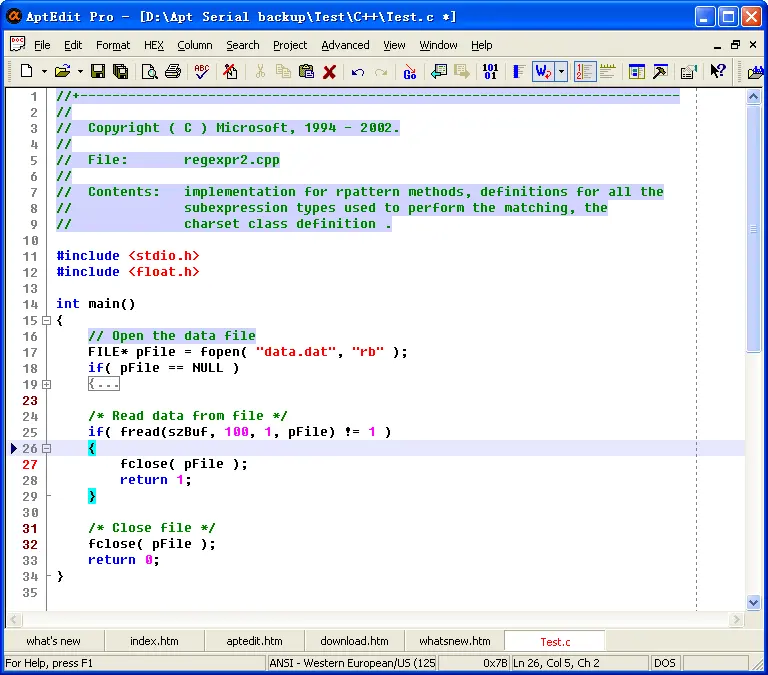Viewport: 768px width, 675px height.
Task: Toggle the line numbers display button
Action: click(x=585, y=72)
